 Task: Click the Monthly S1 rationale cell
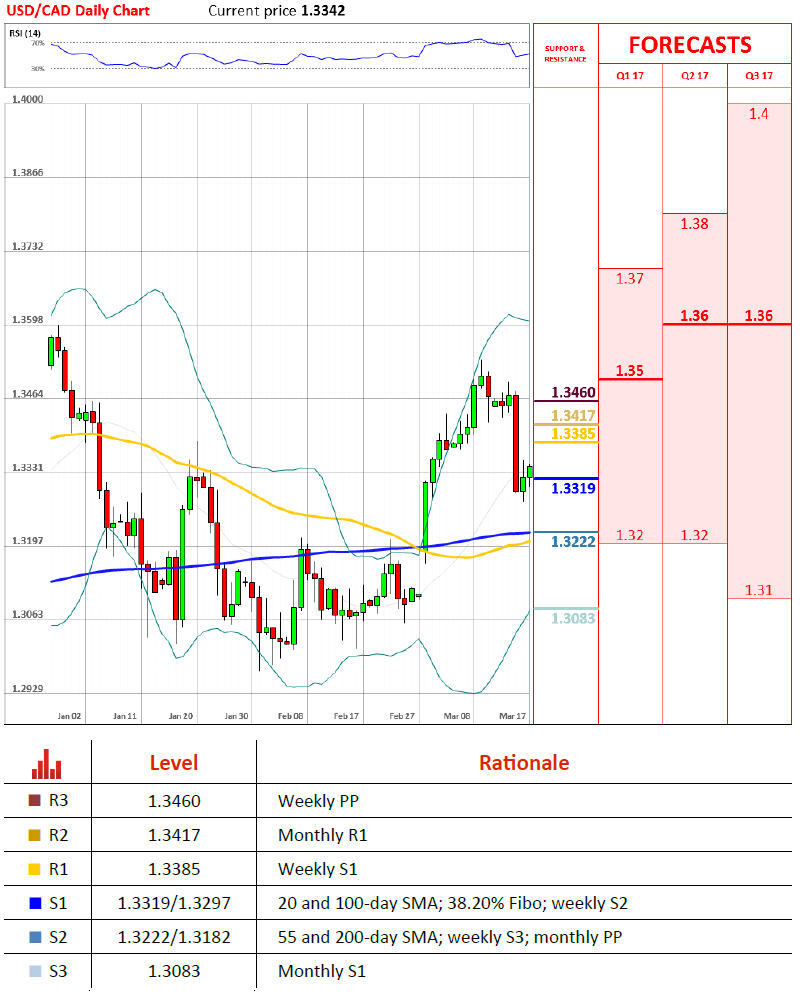pos(322,971)
